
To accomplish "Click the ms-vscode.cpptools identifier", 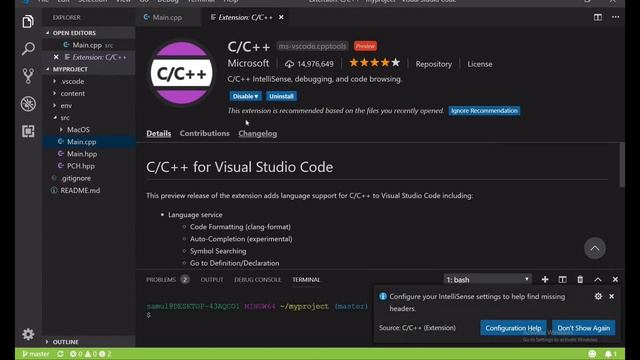I will pyautogui.click(x=312, y=46).
